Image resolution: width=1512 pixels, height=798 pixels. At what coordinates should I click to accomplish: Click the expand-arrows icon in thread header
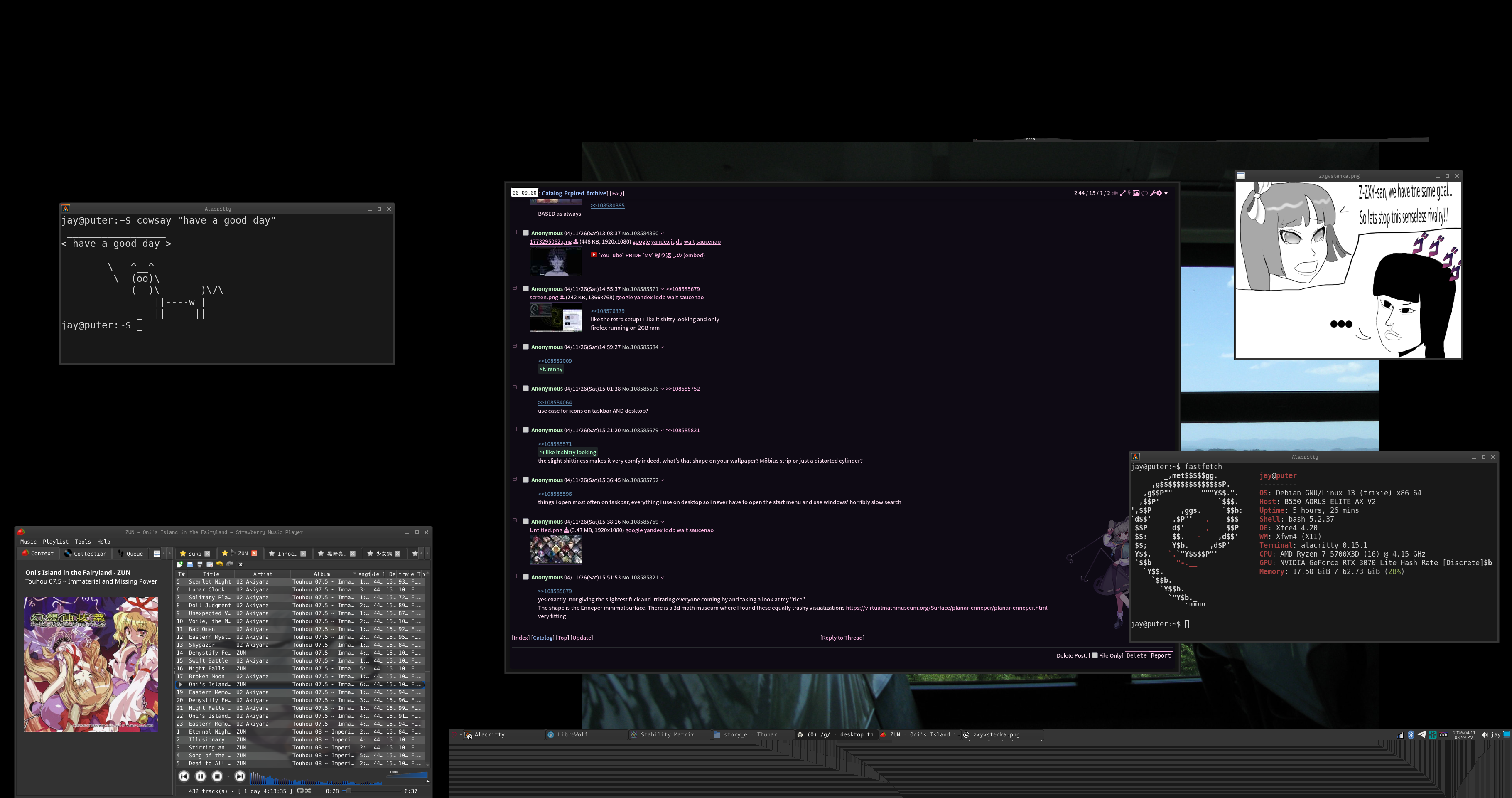1123,193
